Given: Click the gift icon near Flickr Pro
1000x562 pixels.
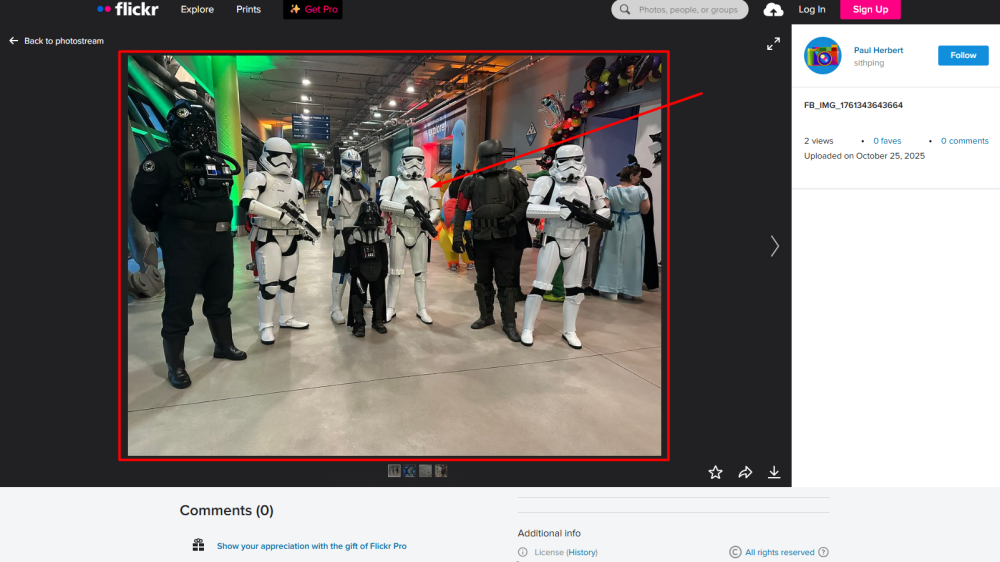Looking at the screenshot, I should [198, 545].
